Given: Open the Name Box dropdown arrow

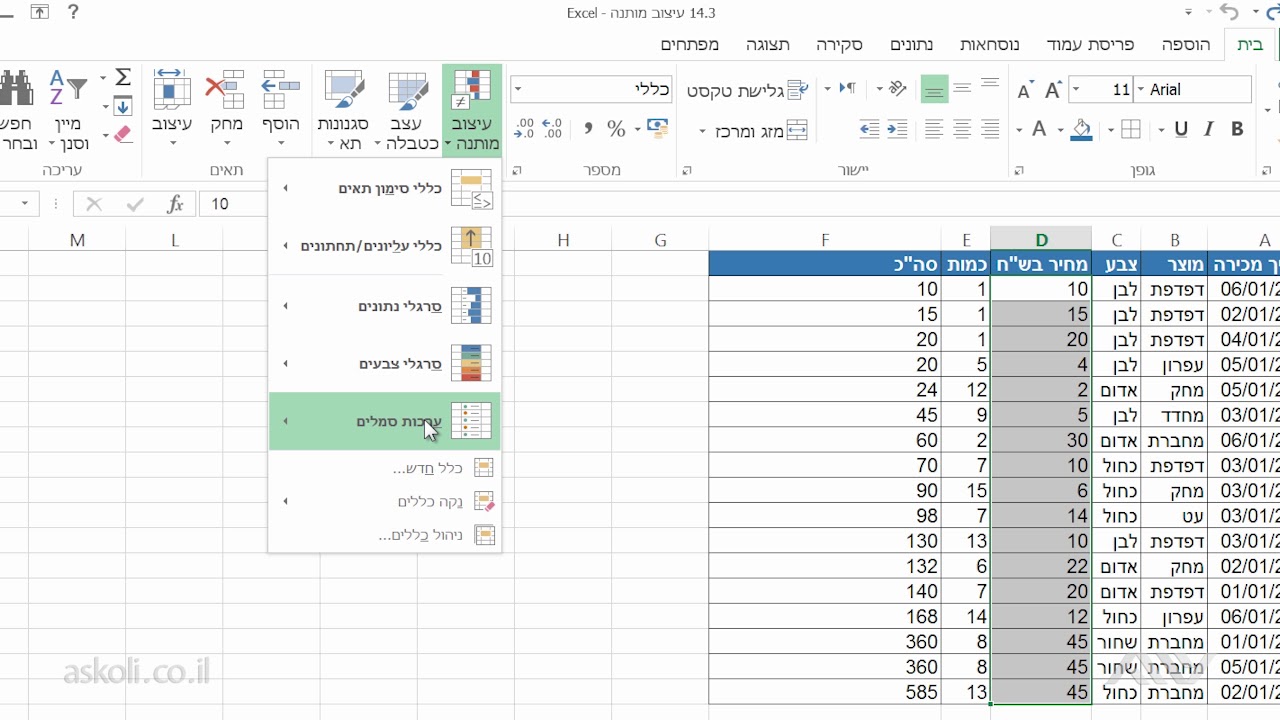Looking at the screenshot, I should (25, 204).
